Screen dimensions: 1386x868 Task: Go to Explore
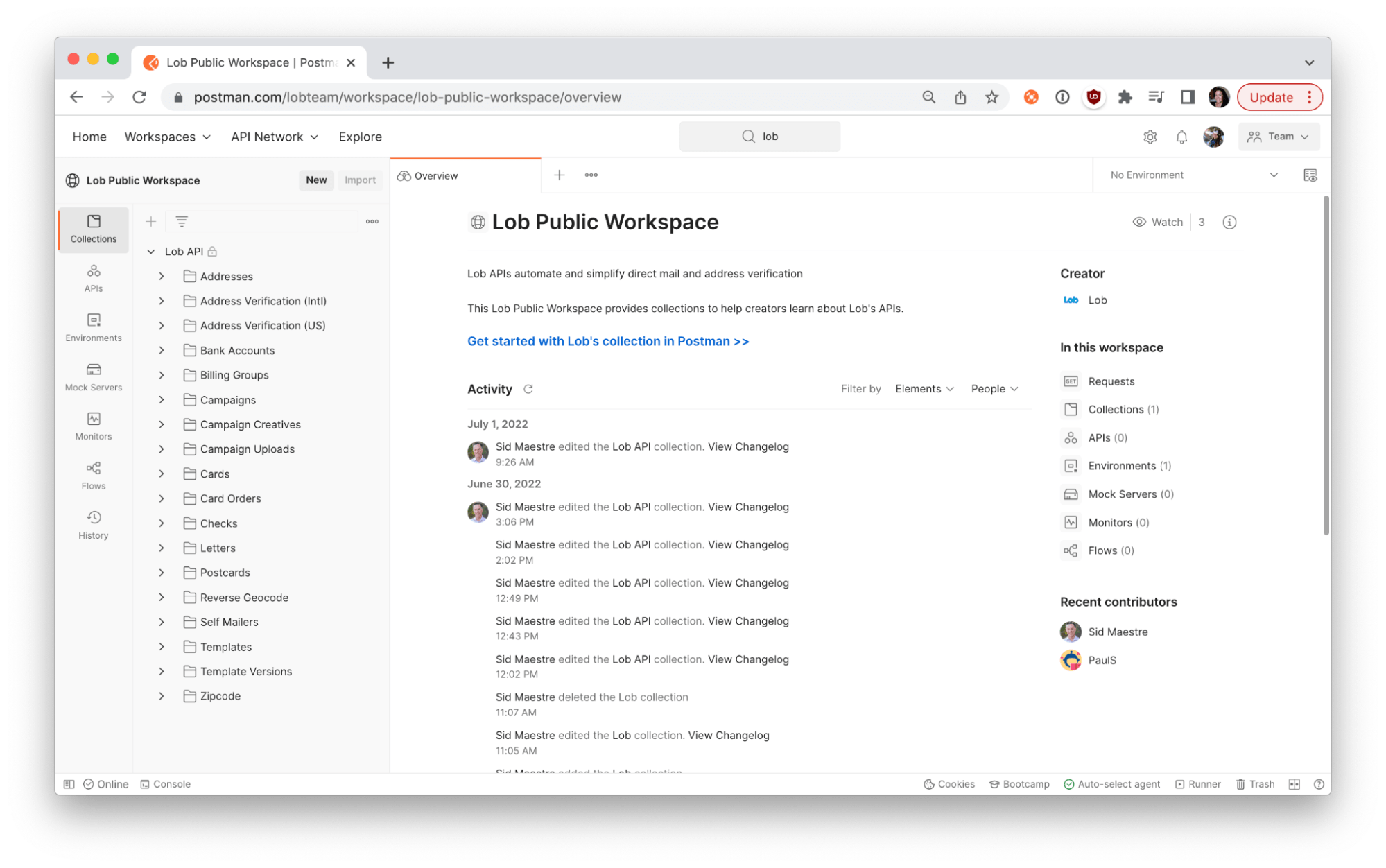coord(360,137)
